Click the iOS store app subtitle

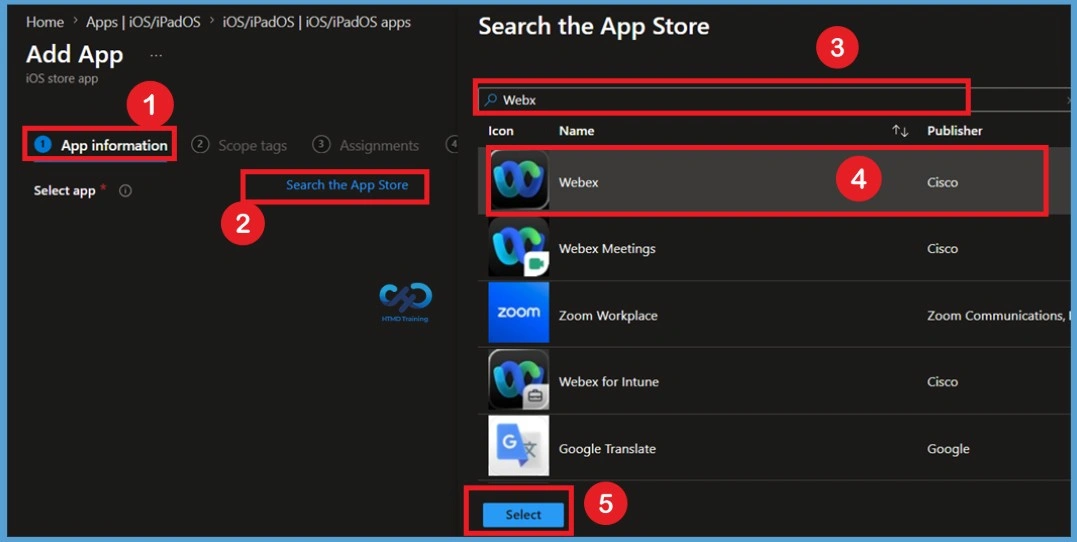click(62, 79)
